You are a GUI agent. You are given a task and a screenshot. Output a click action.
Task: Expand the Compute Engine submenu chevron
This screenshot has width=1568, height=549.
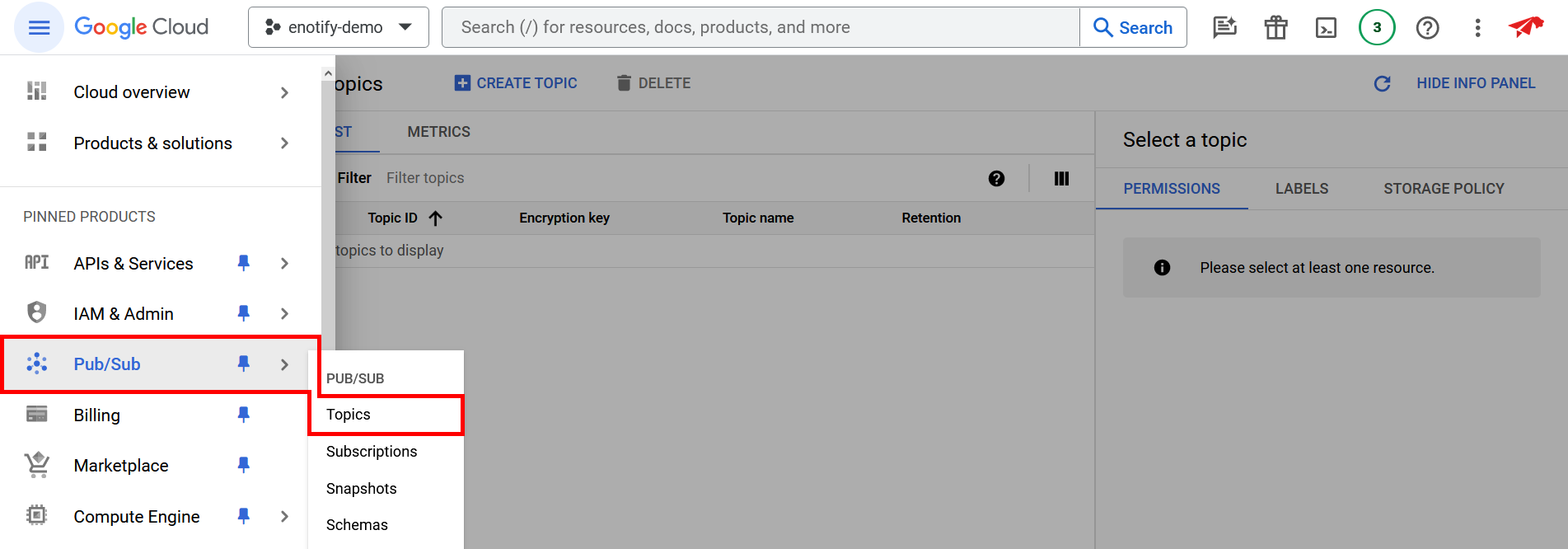pyautogui.click(x=284, y=516)
